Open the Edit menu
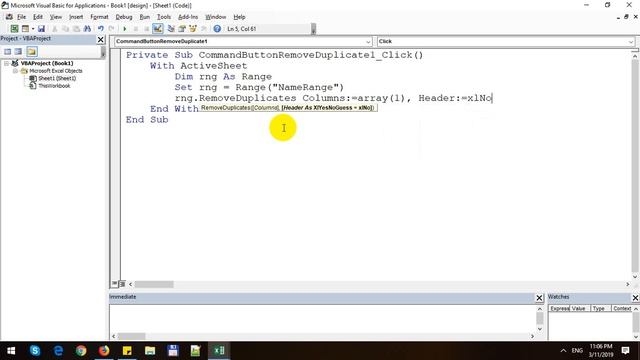This screenshot has height=360, width=640. (x=38, y=17)
